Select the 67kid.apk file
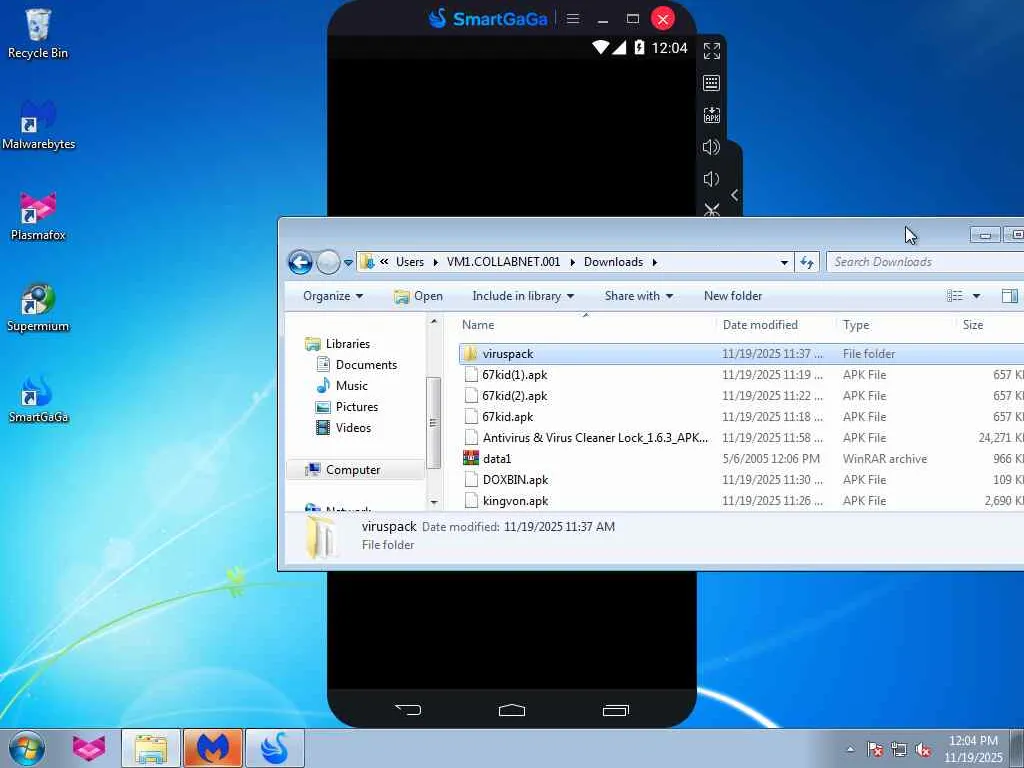The image size is (1024, 768). [741, 416]
